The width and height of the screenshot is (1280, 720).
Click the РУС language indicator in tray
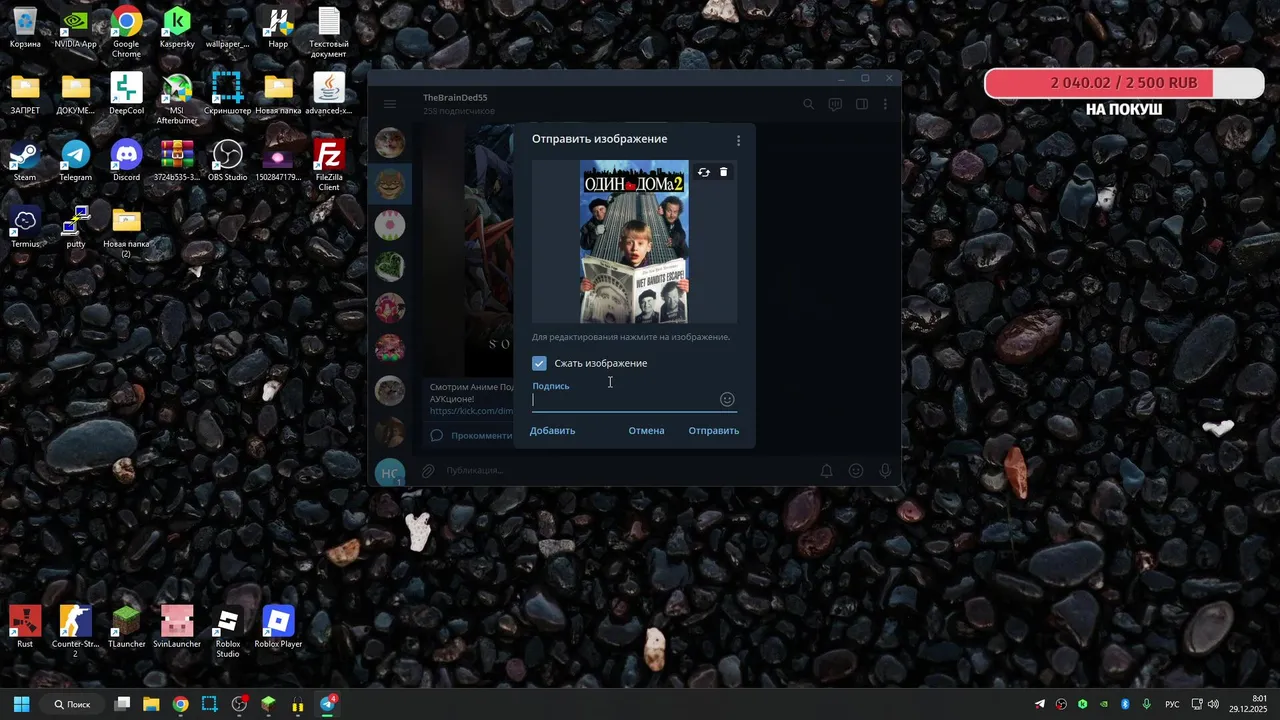(1172, 704)
